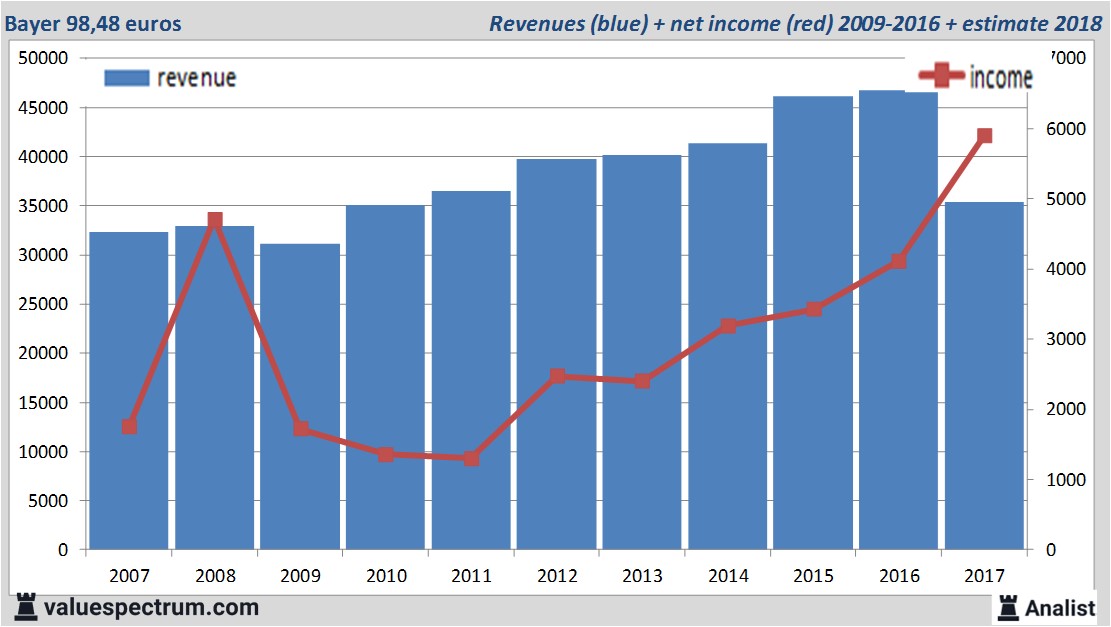The height and width of the screenshot is (627, 1111).
Task: Click the 35000 left axis value
Action: 43,206
